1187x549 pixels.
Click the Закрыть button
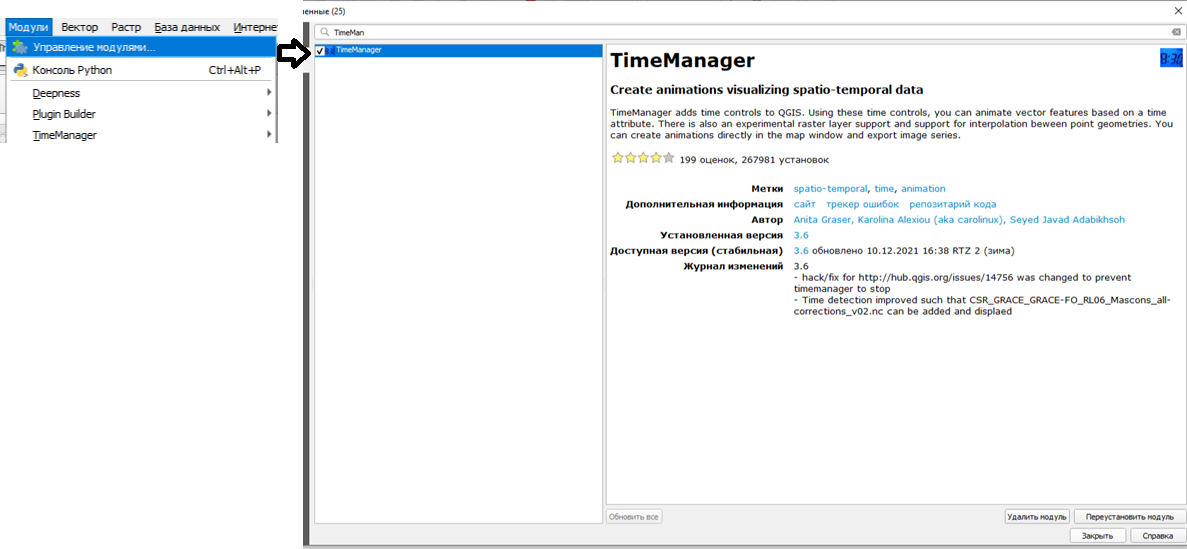coord(1097,535)
